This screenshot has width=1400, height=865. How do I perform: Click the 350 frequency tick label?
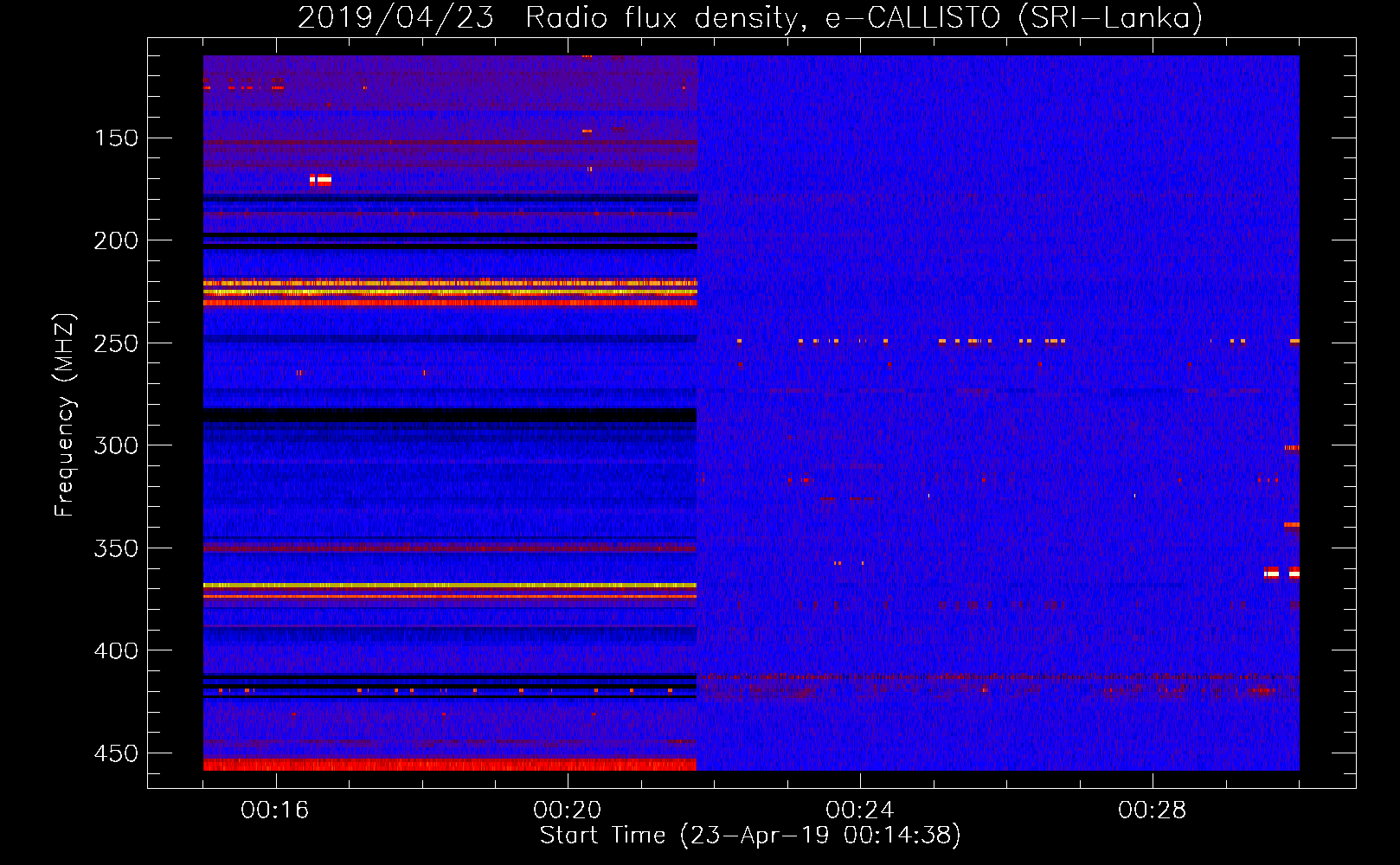point(116,548)
